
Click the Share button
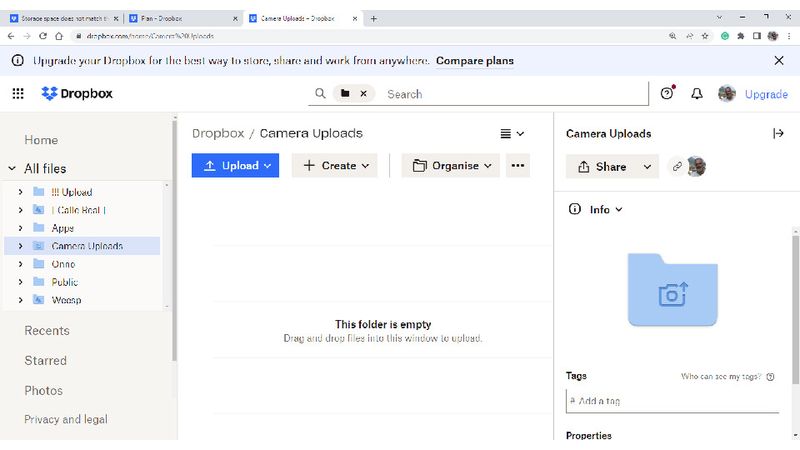(x=602, y=166)
